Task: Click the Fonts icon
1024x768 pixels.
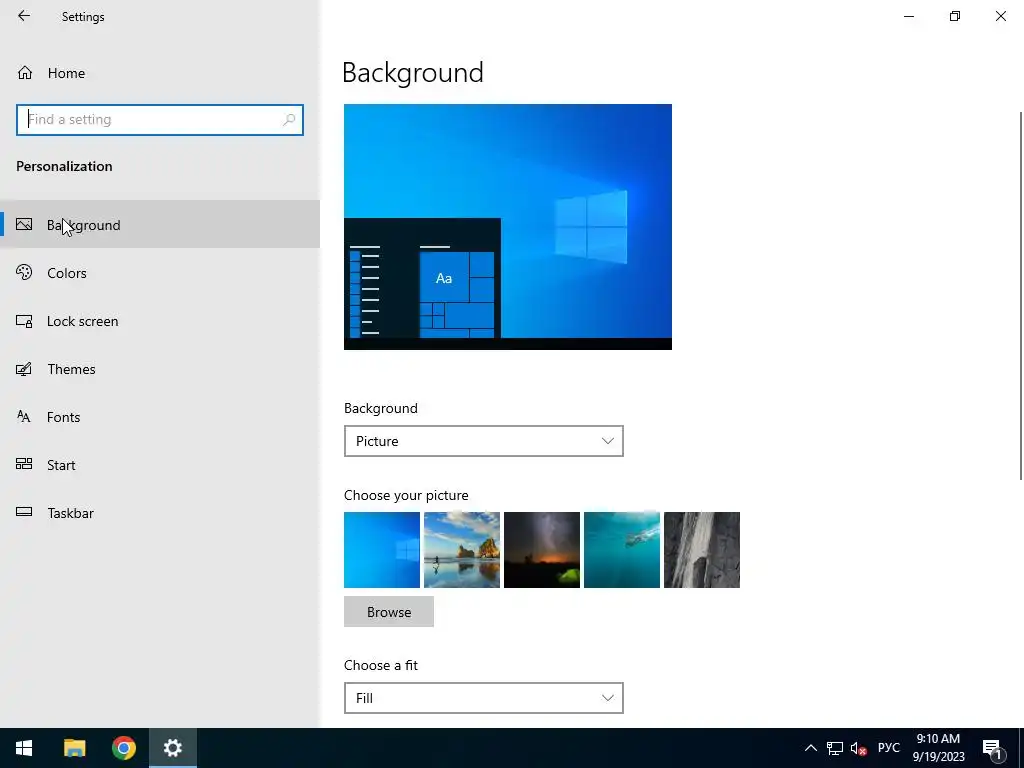Action: click(24, 417)
